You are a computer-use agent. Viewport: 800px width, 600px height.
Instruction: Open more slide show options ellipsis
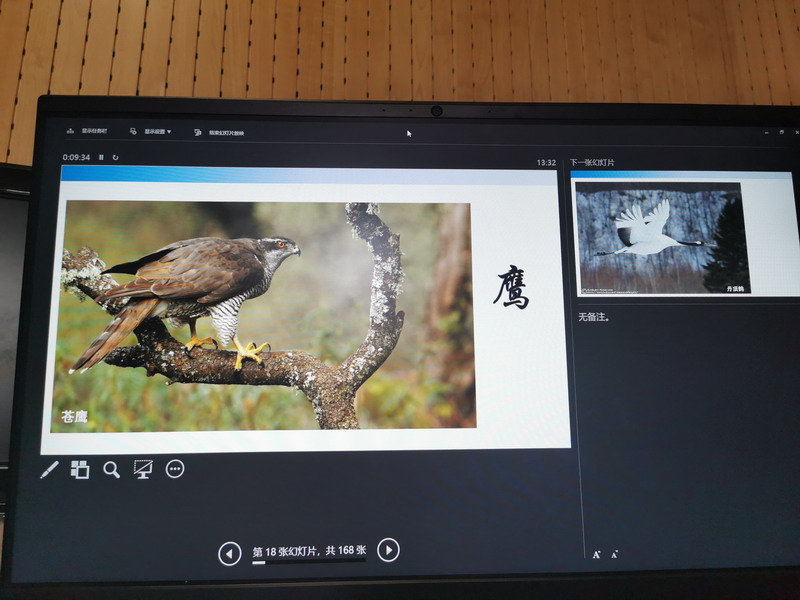coord(175,469)
